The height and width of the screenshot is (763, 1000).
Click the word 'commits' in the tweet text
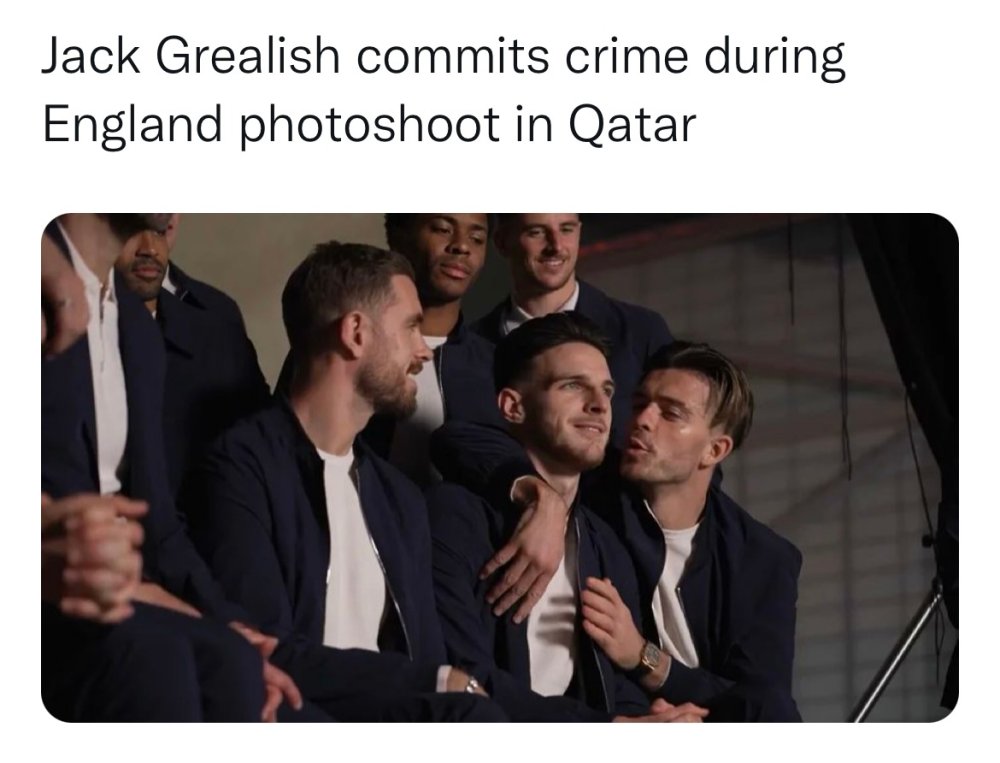pos(453,56)
